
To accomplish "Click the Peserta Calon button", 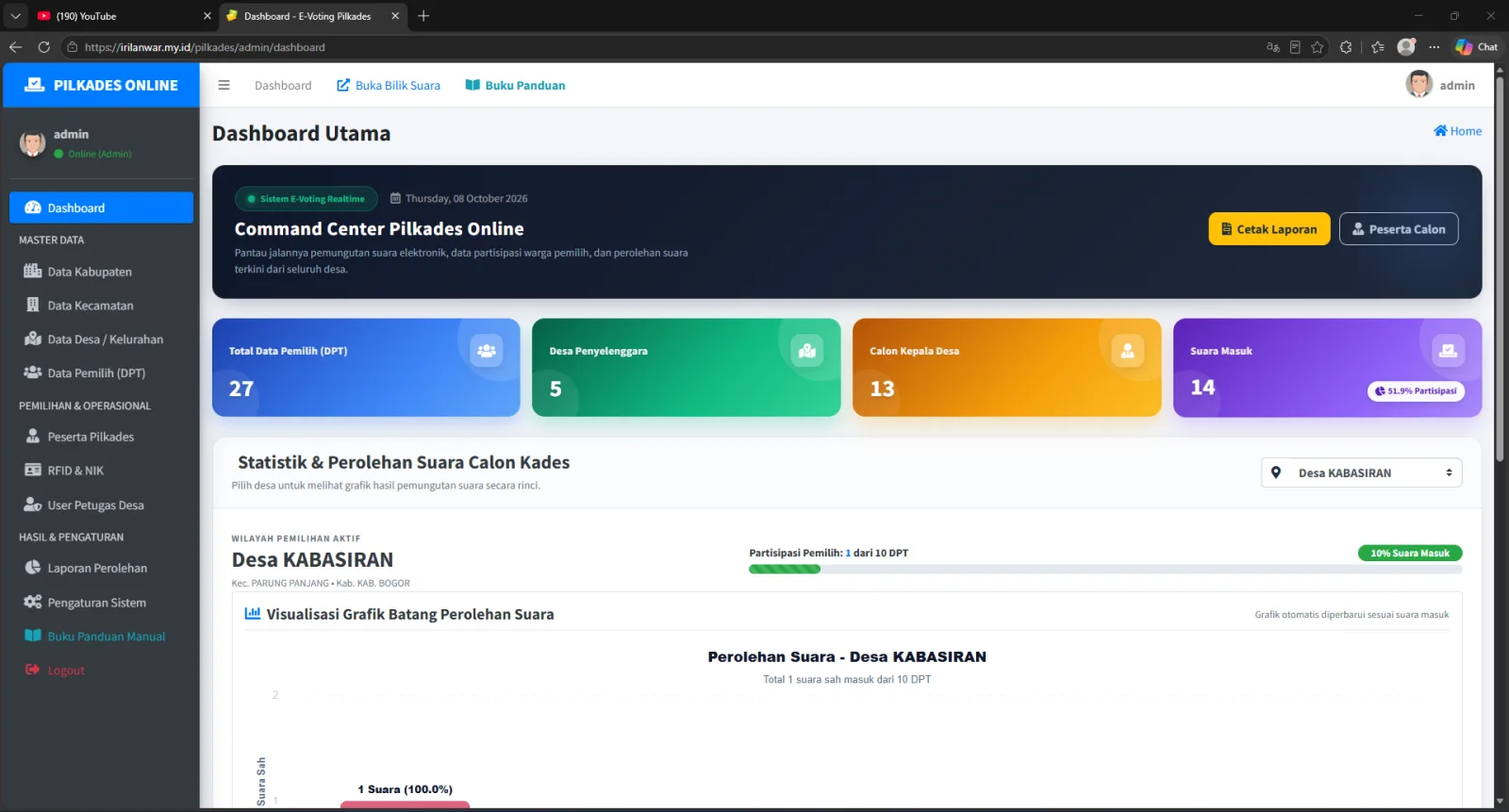I will coord(1399,229).
